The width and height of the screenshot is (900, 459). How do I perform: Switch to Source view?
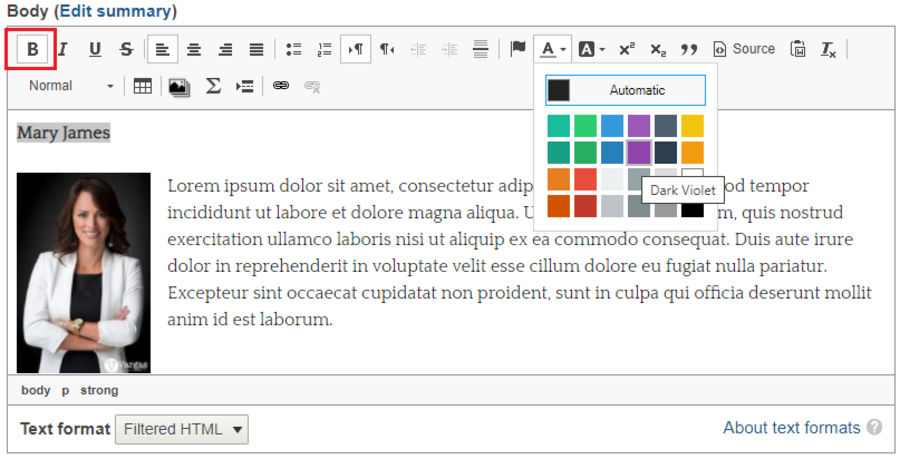[x=743, y=49]
